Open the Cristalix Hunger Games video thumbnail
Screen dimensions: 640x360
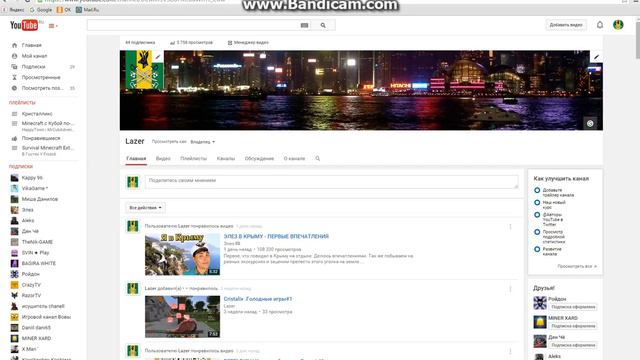(x=182, y=317)
